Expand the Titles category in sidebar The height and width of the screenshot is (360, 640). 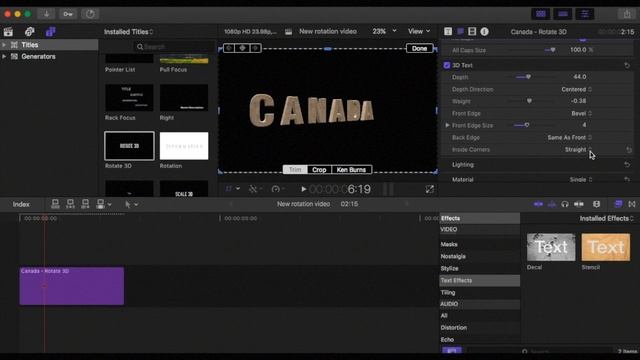pos(4,44)
